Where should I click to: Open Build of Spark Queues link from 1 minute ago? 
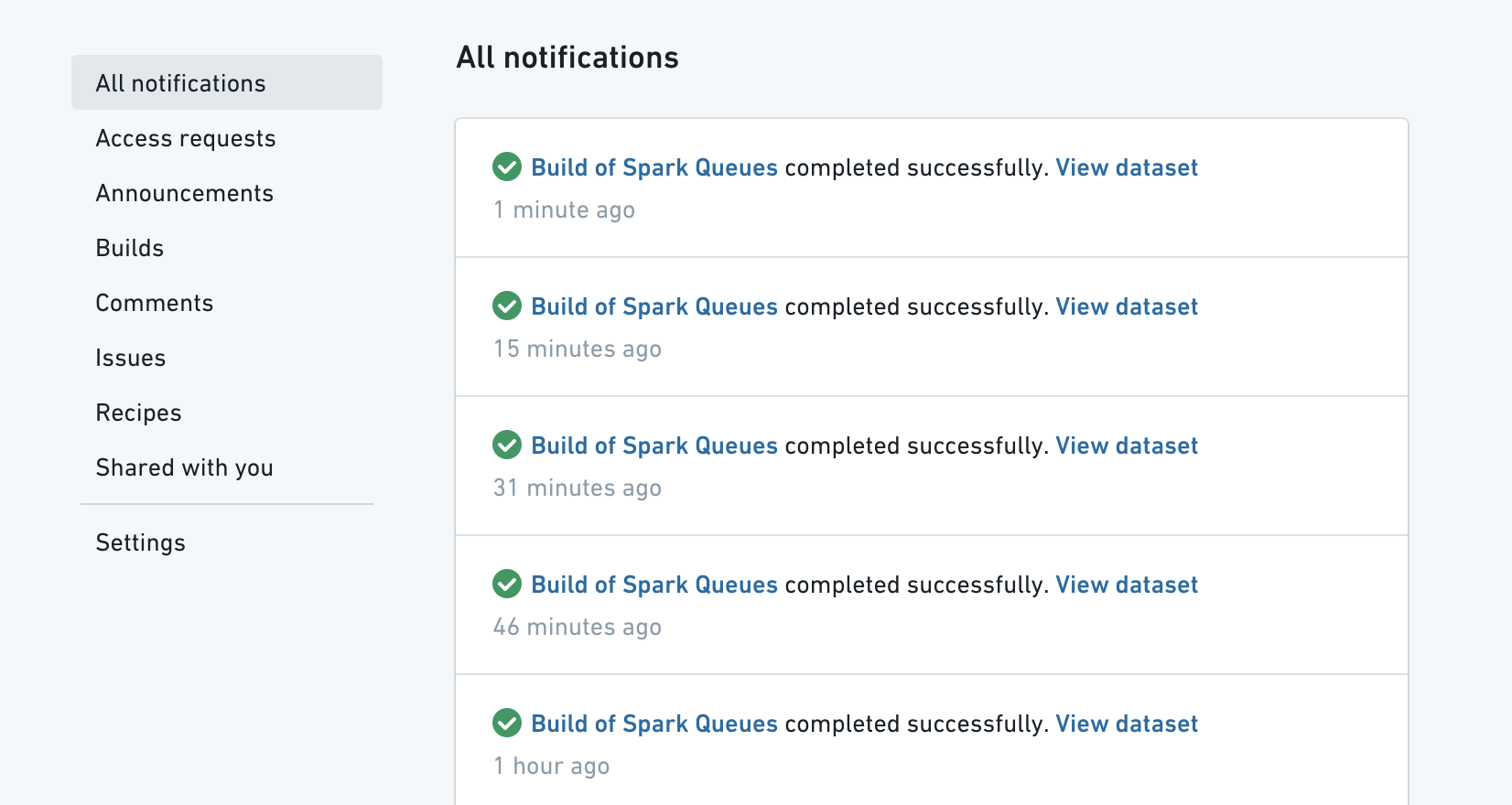pos(654,167)
